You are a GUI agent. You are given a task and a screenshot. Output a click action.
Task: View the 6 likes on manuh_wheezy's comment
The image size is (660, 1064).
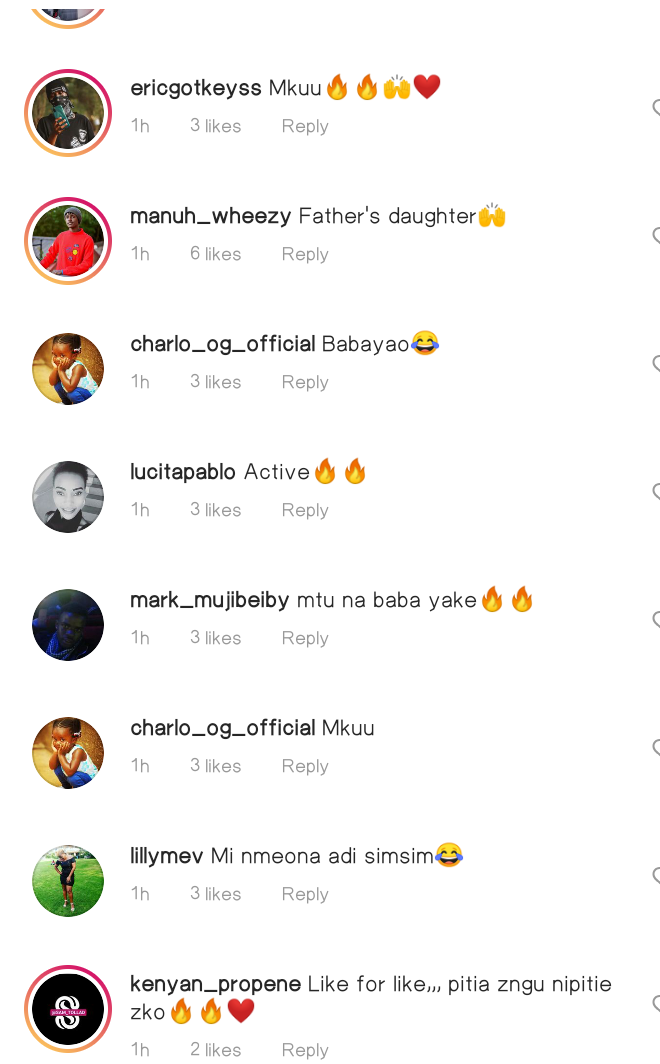pyautogui.click(x=216, y=254)
